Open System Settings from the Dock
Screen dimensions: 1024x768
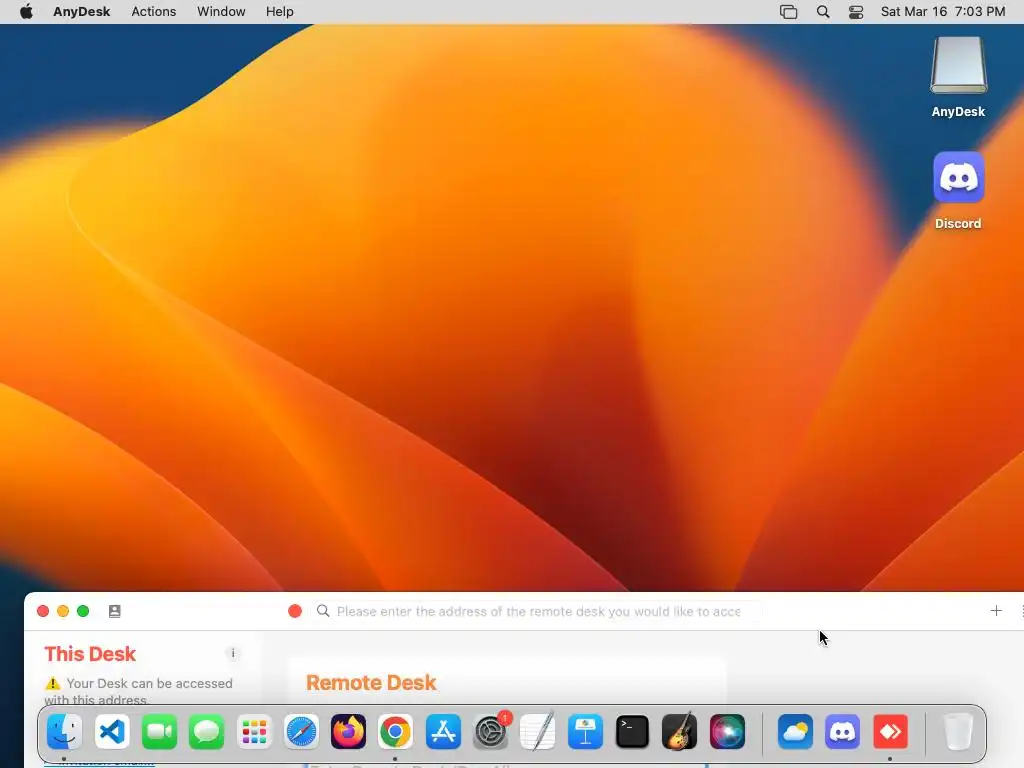point(491,731)
